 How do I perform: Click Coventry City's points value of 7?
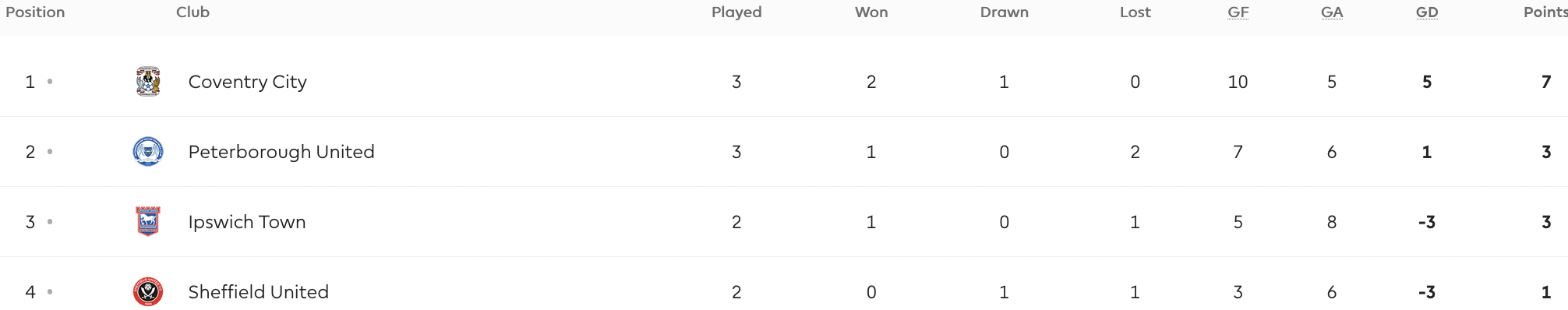tap(1546, 82)
